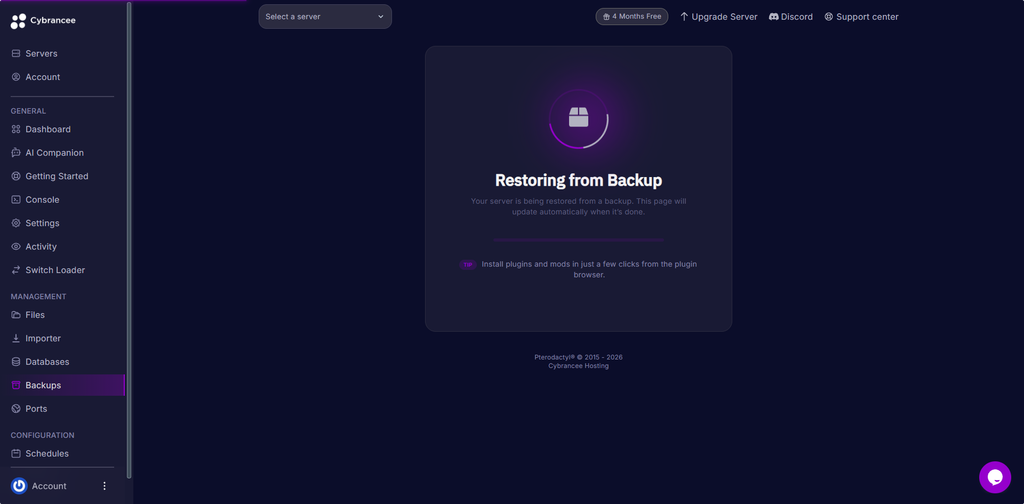This screenshot has width=1024, height=504.
Task: Click the Files folder icon
Action: click(16, 315)
